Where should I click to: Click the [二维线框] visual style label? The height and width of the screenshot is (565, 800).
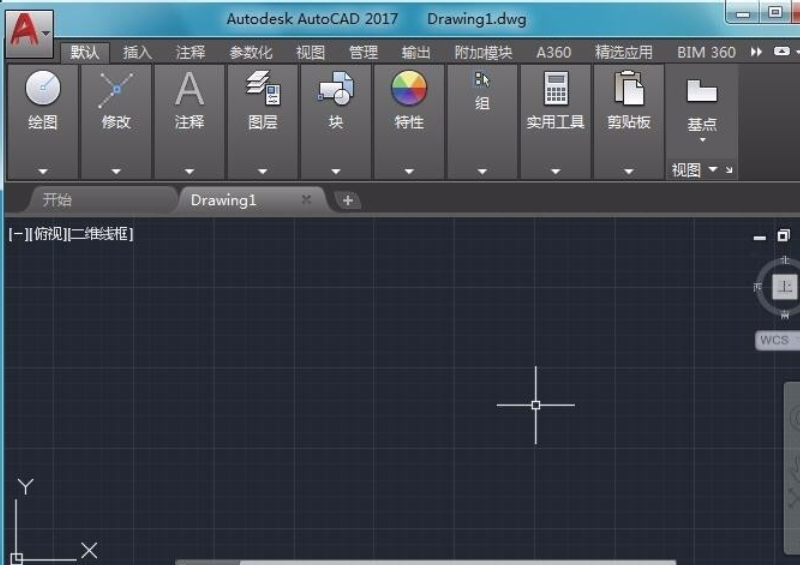pyautogui.click(x=101, y=234)
